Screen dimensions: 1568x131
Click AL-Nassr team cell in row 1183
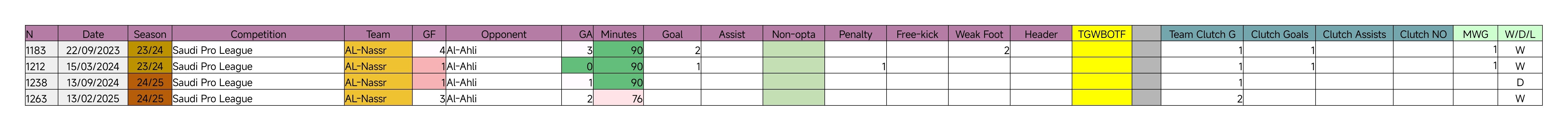pyautogui.click(x=378, y=50)
